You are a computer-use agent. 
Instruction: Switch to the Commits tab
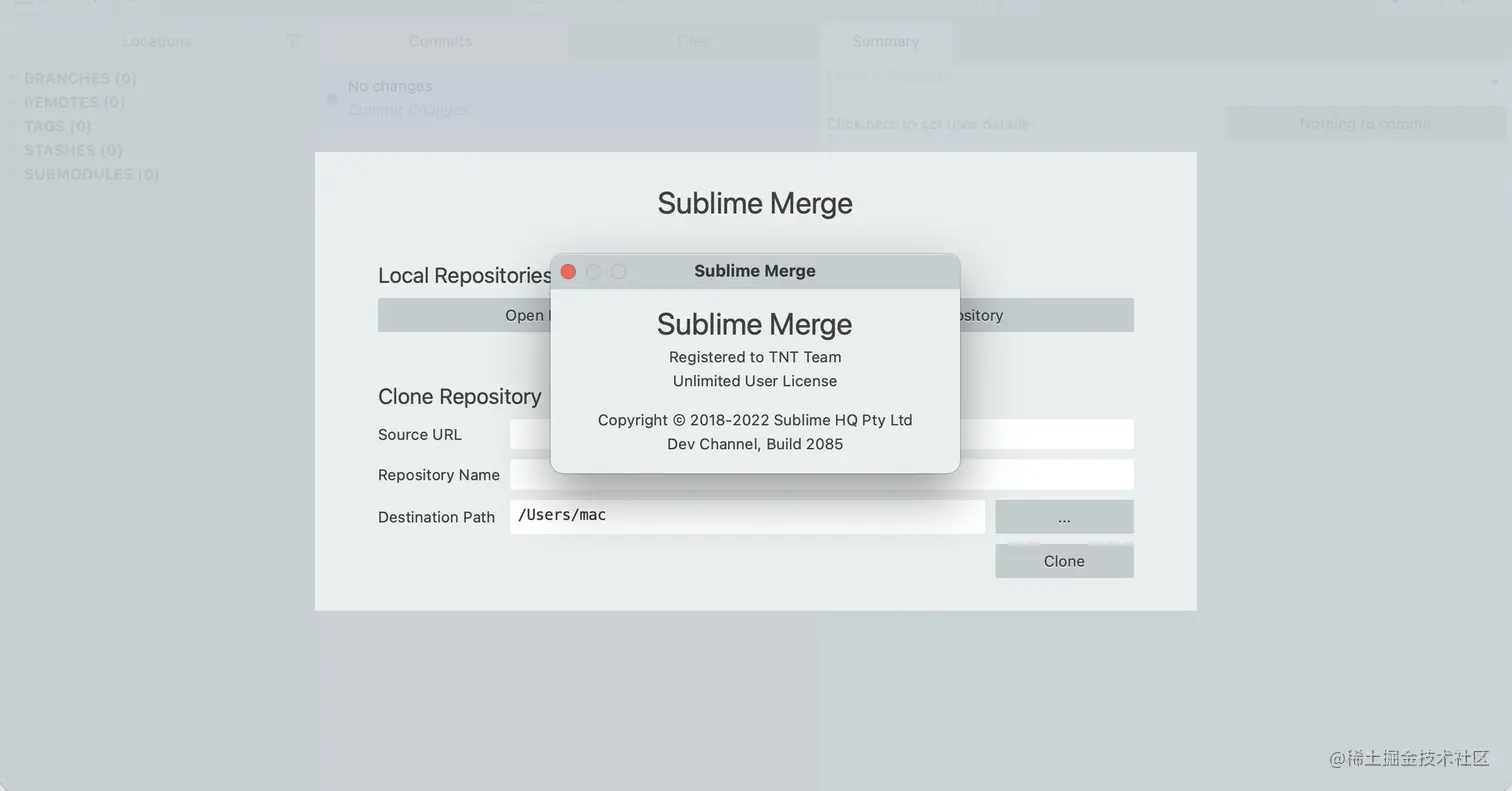440,41
